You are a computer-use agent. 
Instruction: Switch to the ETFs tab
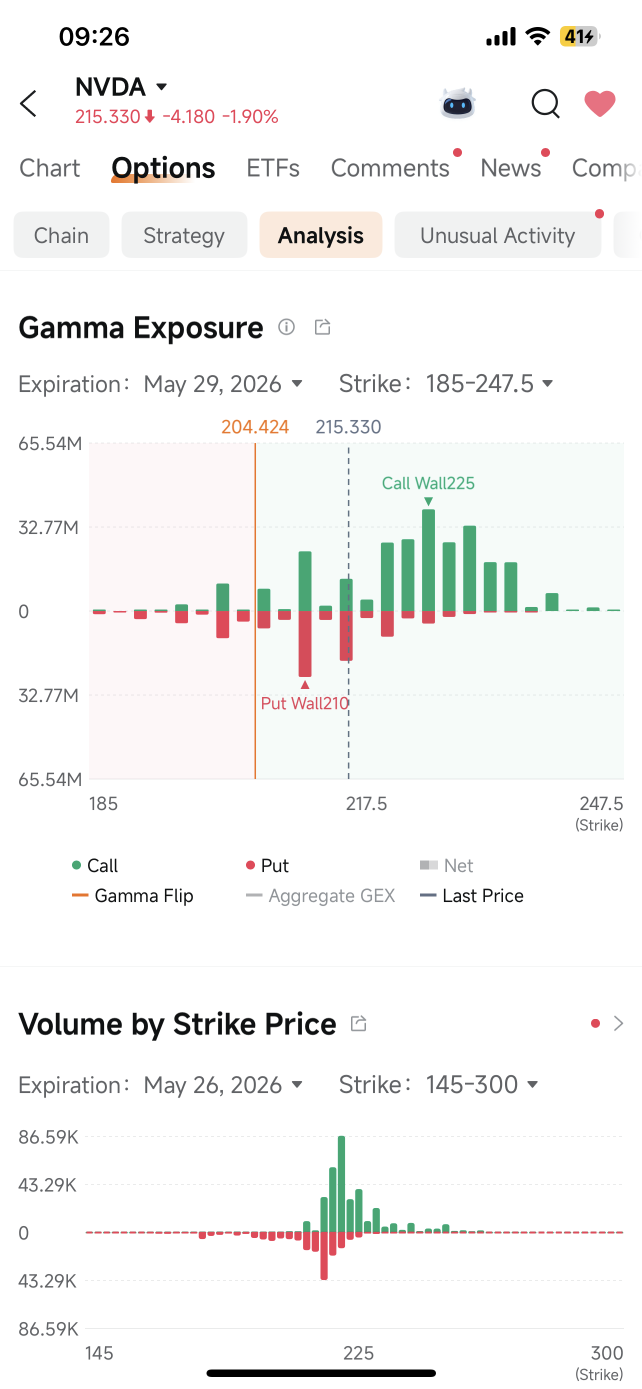(x=273, y=168)
